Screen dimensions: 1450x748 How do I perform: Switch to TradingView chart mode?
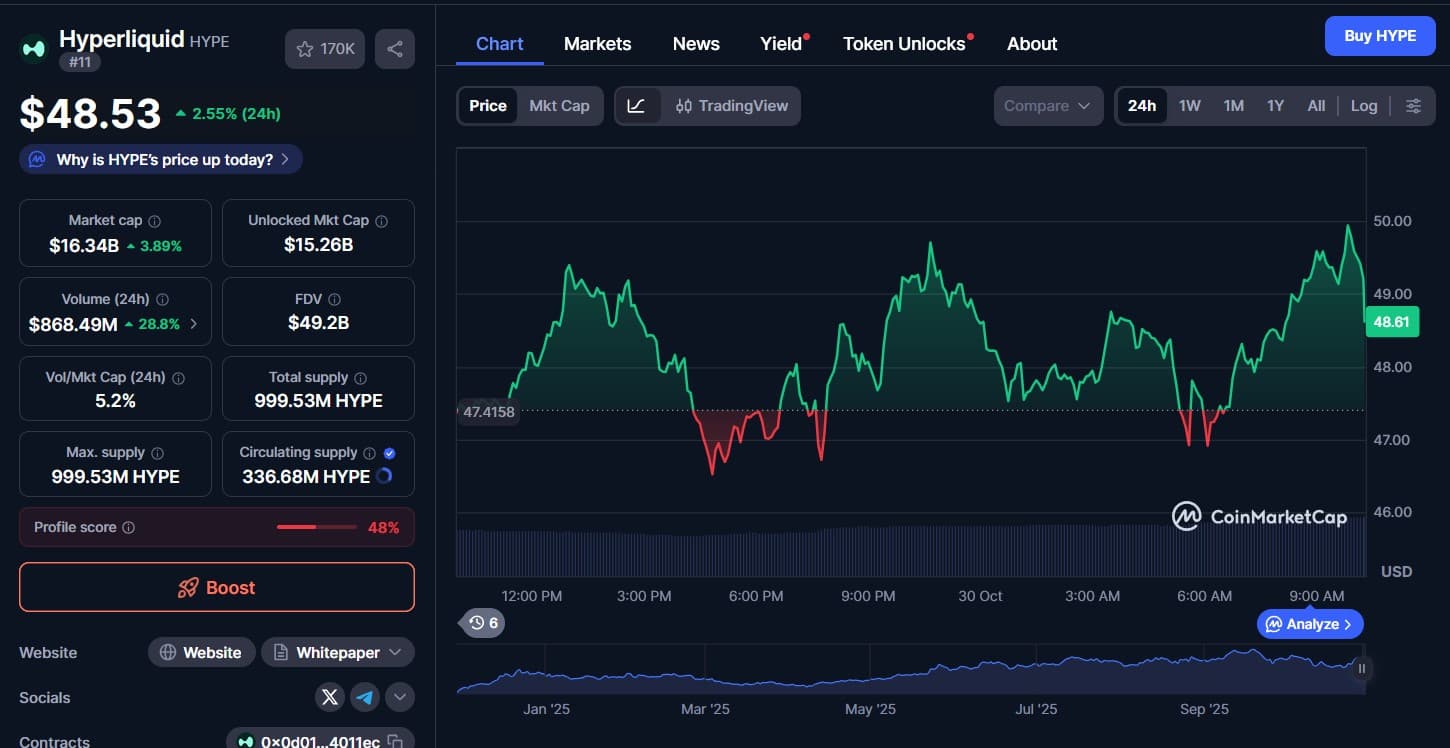[x=732, y=106]
